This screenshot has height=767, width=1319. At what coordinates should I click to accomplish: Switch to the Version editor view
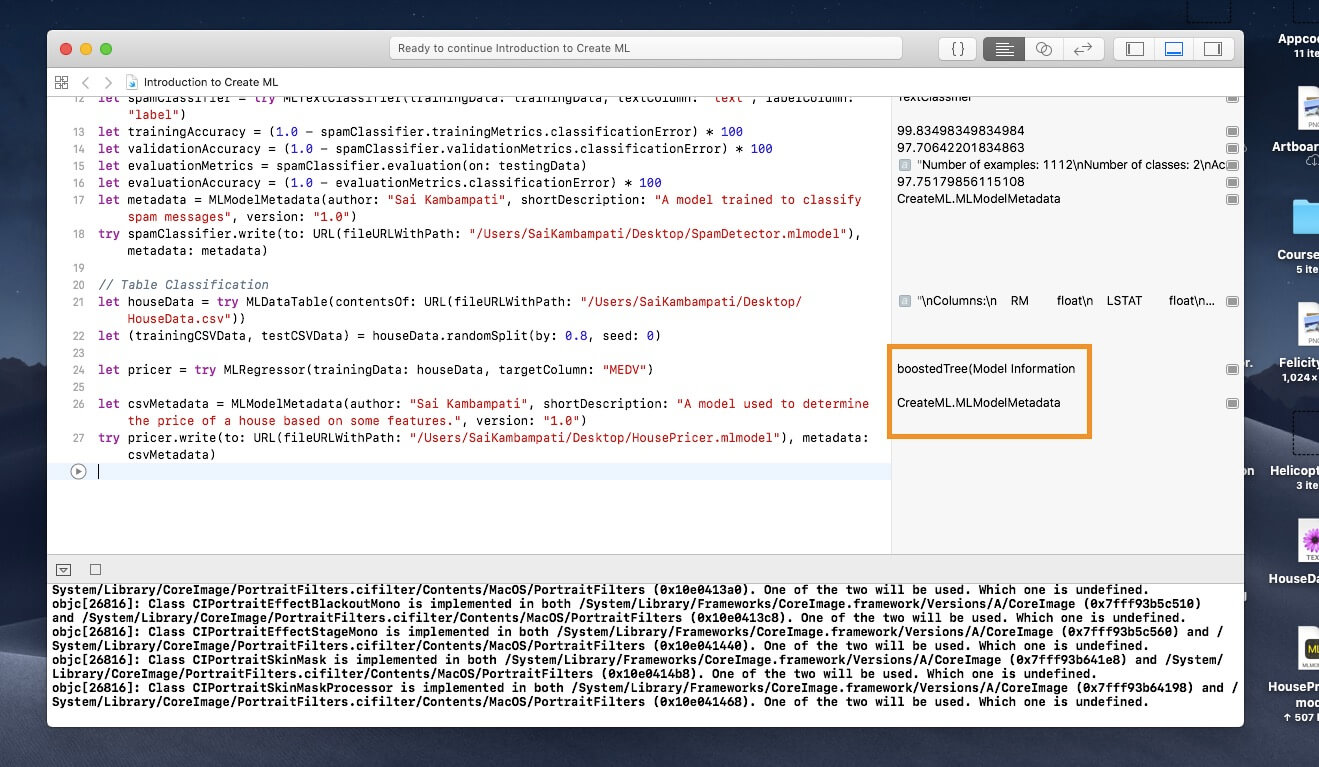point(1082,49)
